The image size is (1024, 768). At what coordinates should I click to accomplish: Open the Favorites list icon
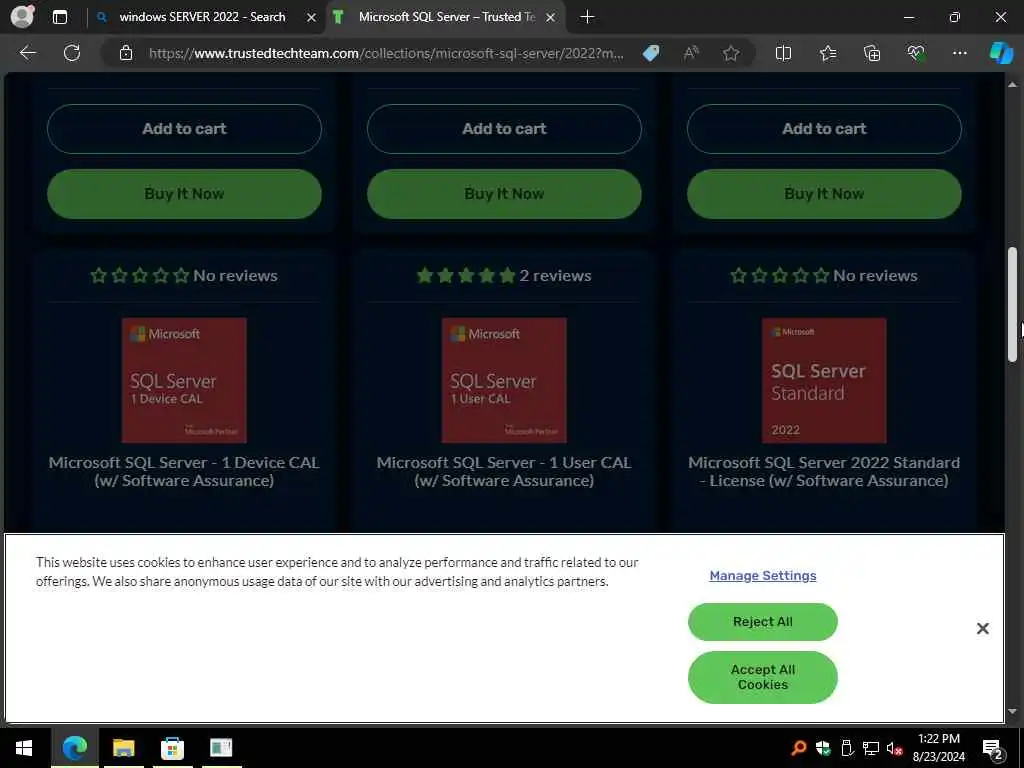(828, 53)
